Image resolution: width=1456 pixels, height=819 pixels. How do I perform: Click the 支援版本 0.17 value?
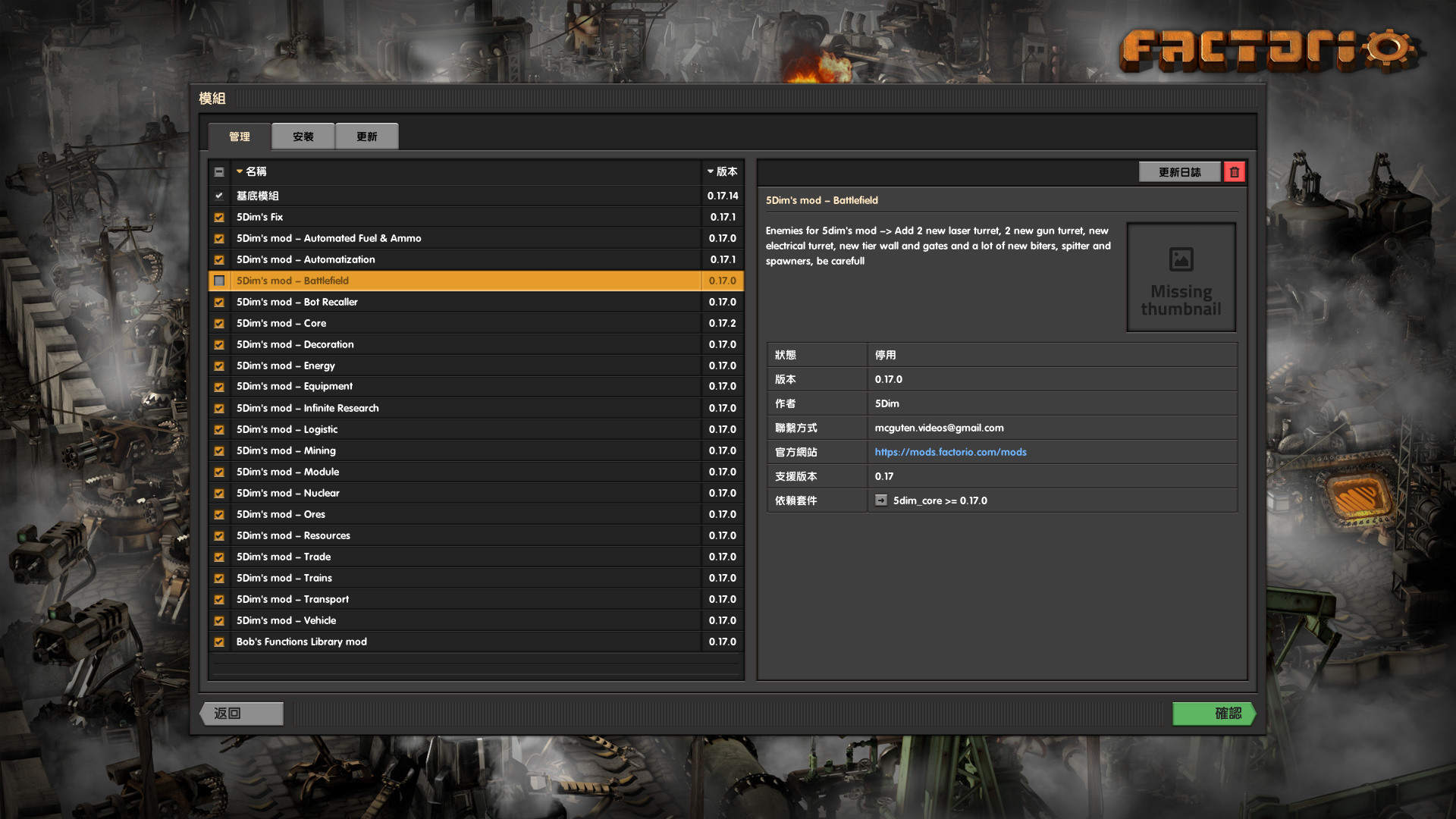tap(883, 476)
